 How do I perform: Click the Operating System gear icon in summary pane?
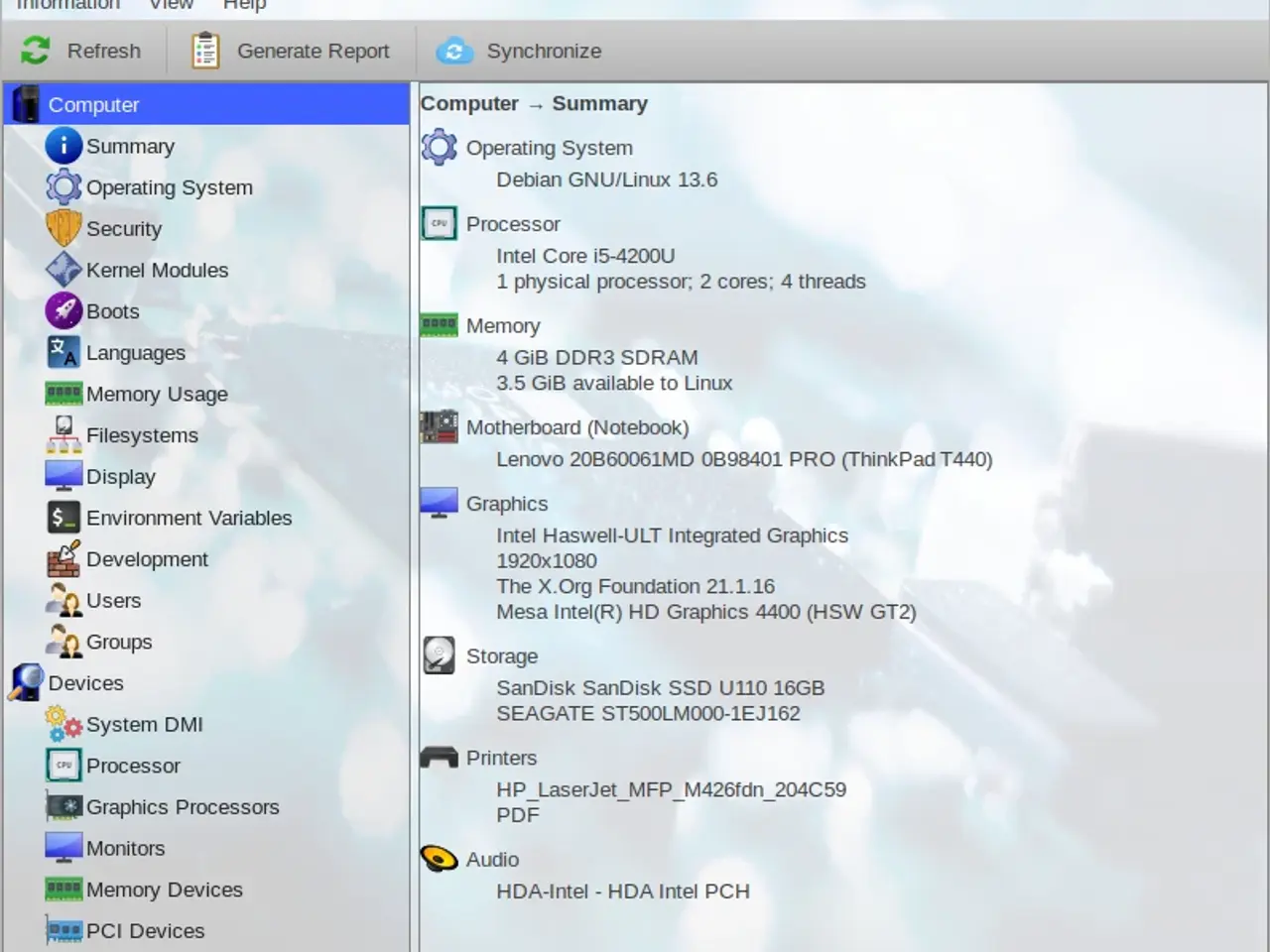(439, 147)
